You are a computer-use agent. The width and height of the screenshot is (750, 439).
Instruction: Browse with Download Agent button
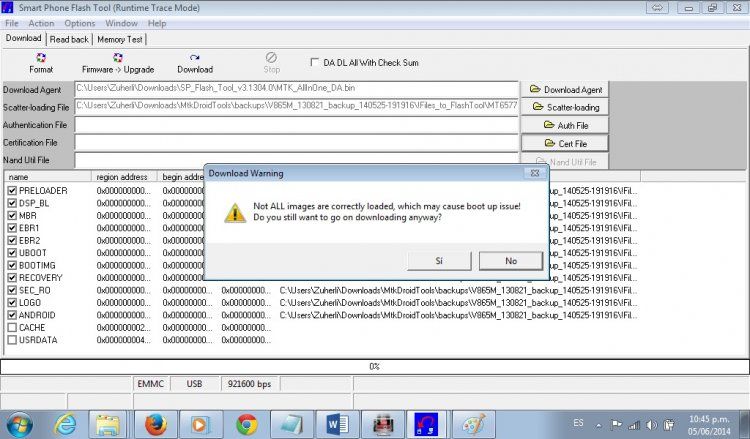[565, 89]
